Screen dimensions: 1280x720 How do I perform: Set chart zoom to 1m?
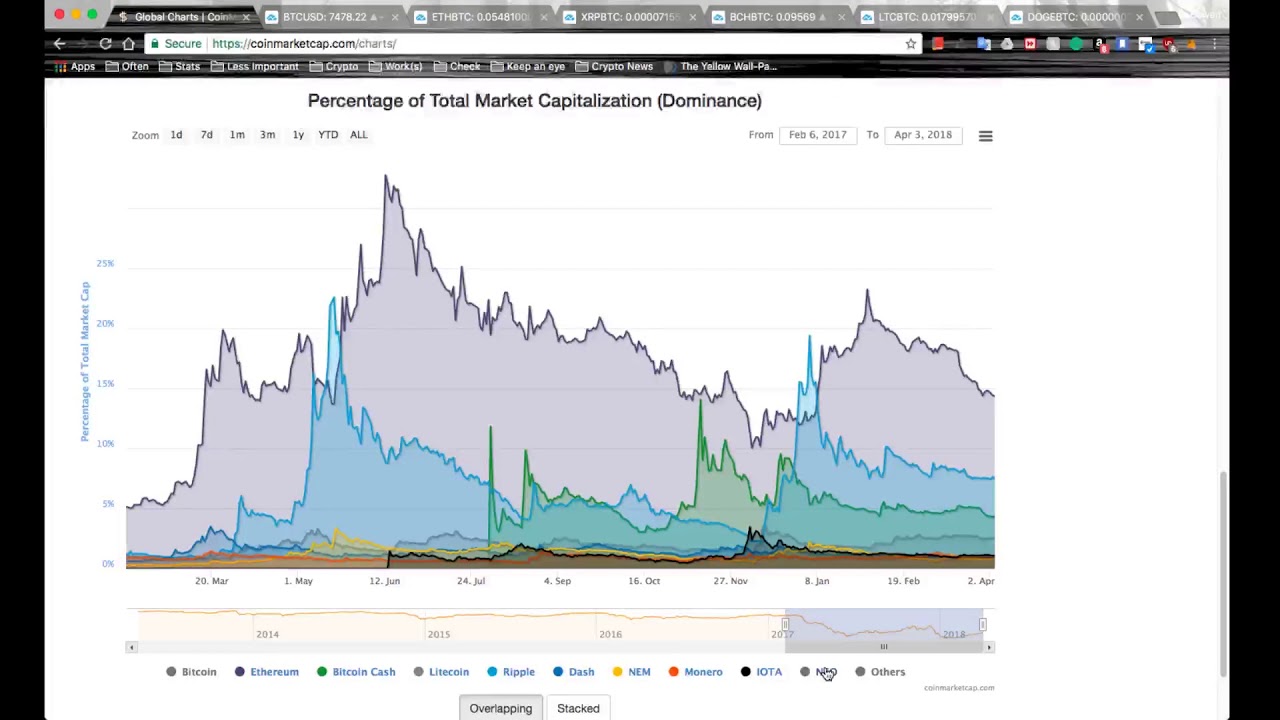(237, 135)
